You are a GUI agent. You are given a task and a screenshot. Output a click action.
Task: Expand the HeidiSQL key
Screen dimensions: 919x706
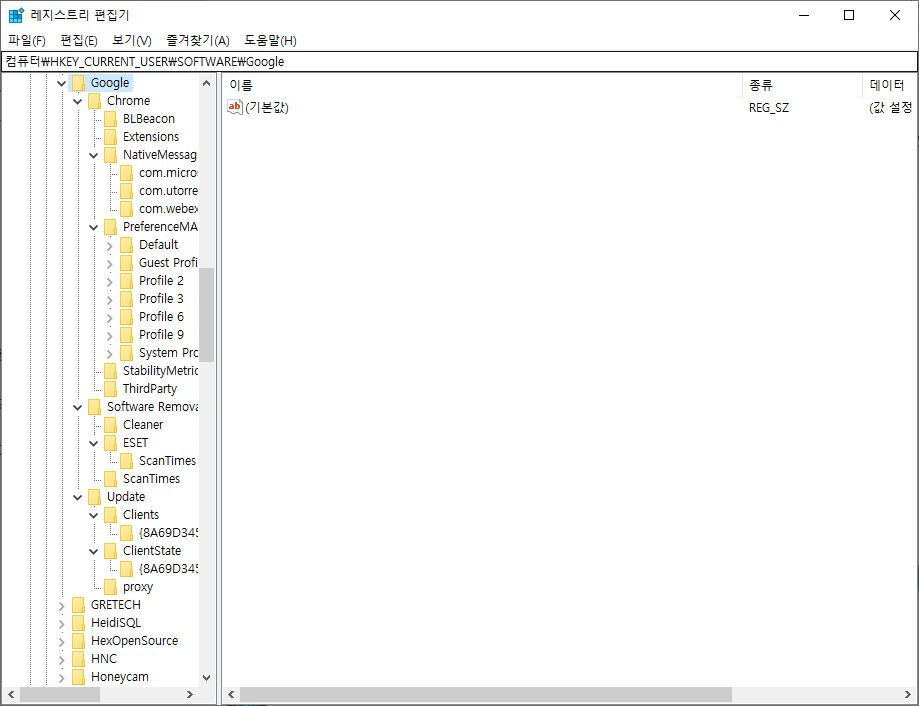62,623
